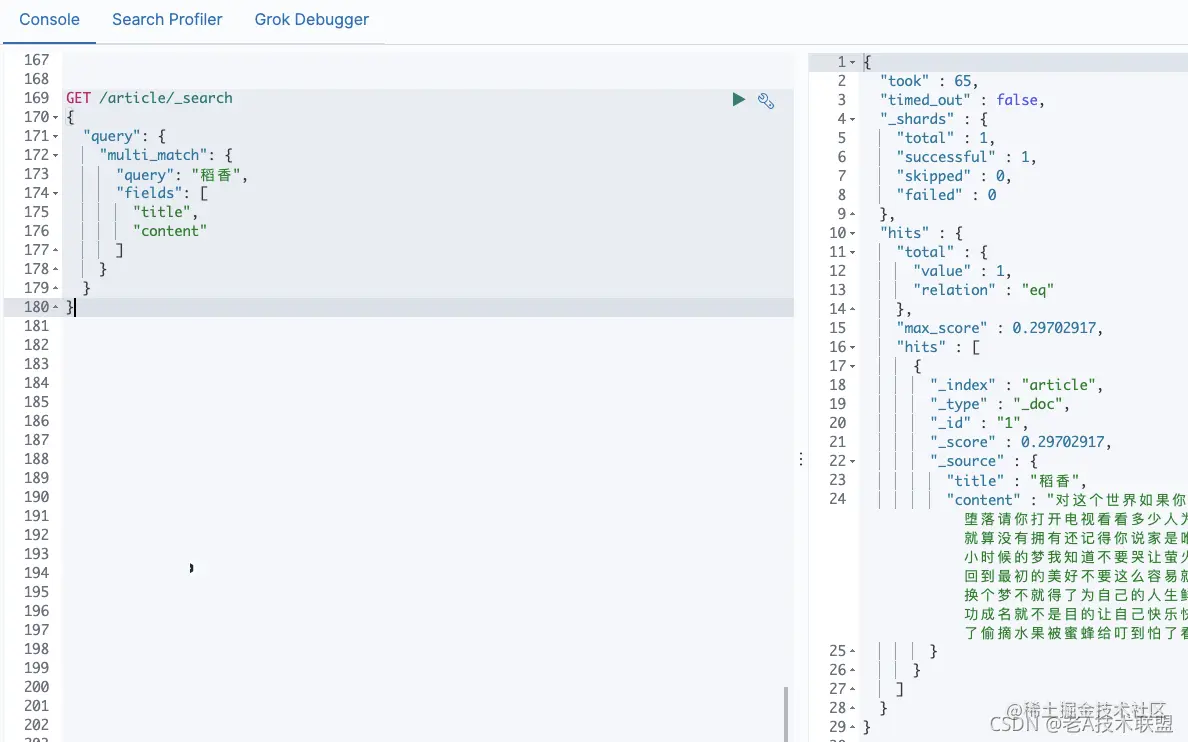1188x742 pixels.
Task: Collapse the fold arrow at line 170
Action: point(55,117)
